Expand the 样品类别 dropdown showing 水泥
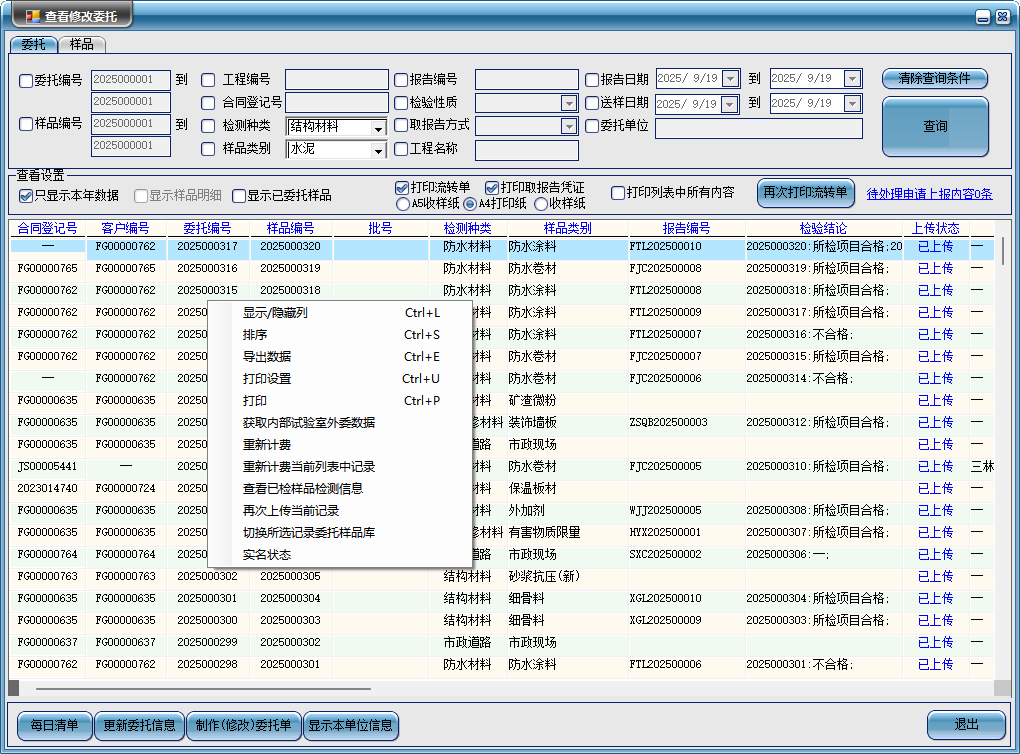Image resolution: width=1020 pixels, height=754 pixels. coord(377,151)
